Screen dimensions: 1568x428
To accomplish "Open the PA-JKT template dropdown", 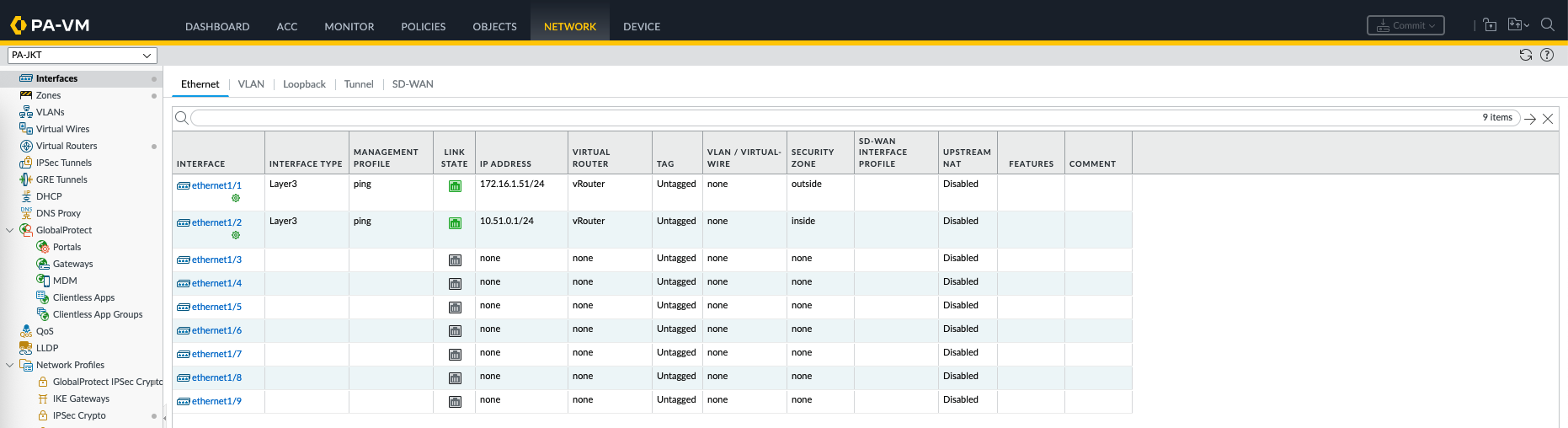I will tap(82, 56).
